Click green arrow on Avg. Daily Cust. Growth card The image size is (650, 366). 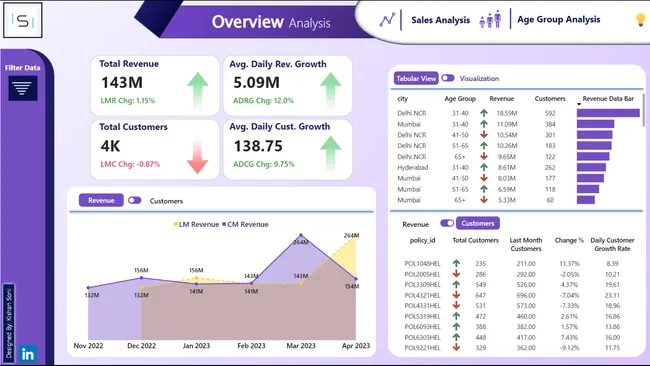tap(331, 154)
